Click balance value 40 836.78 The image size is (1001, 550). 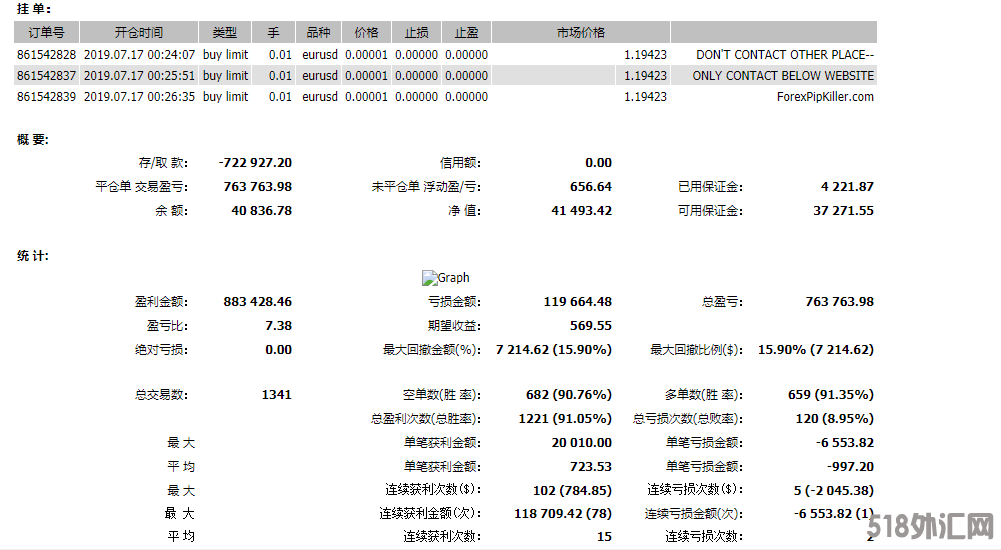(262, 211)
